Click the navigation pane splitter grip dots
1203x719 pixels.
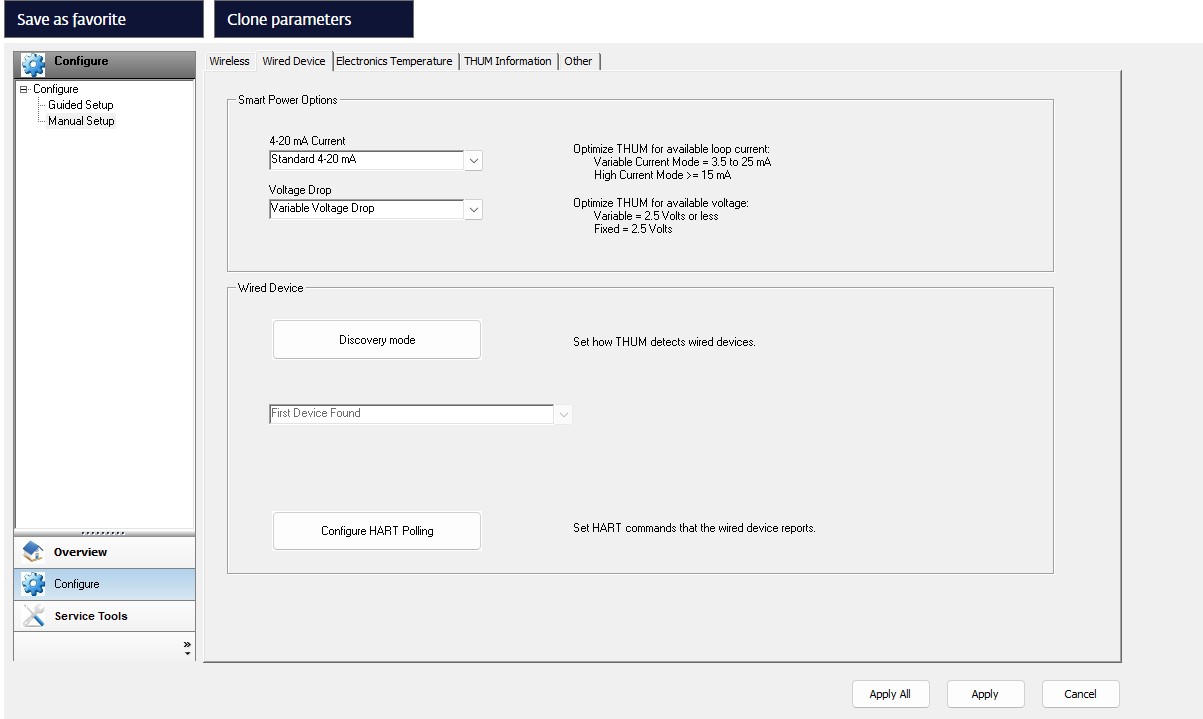pyautogui.click(x=104, y=533)
